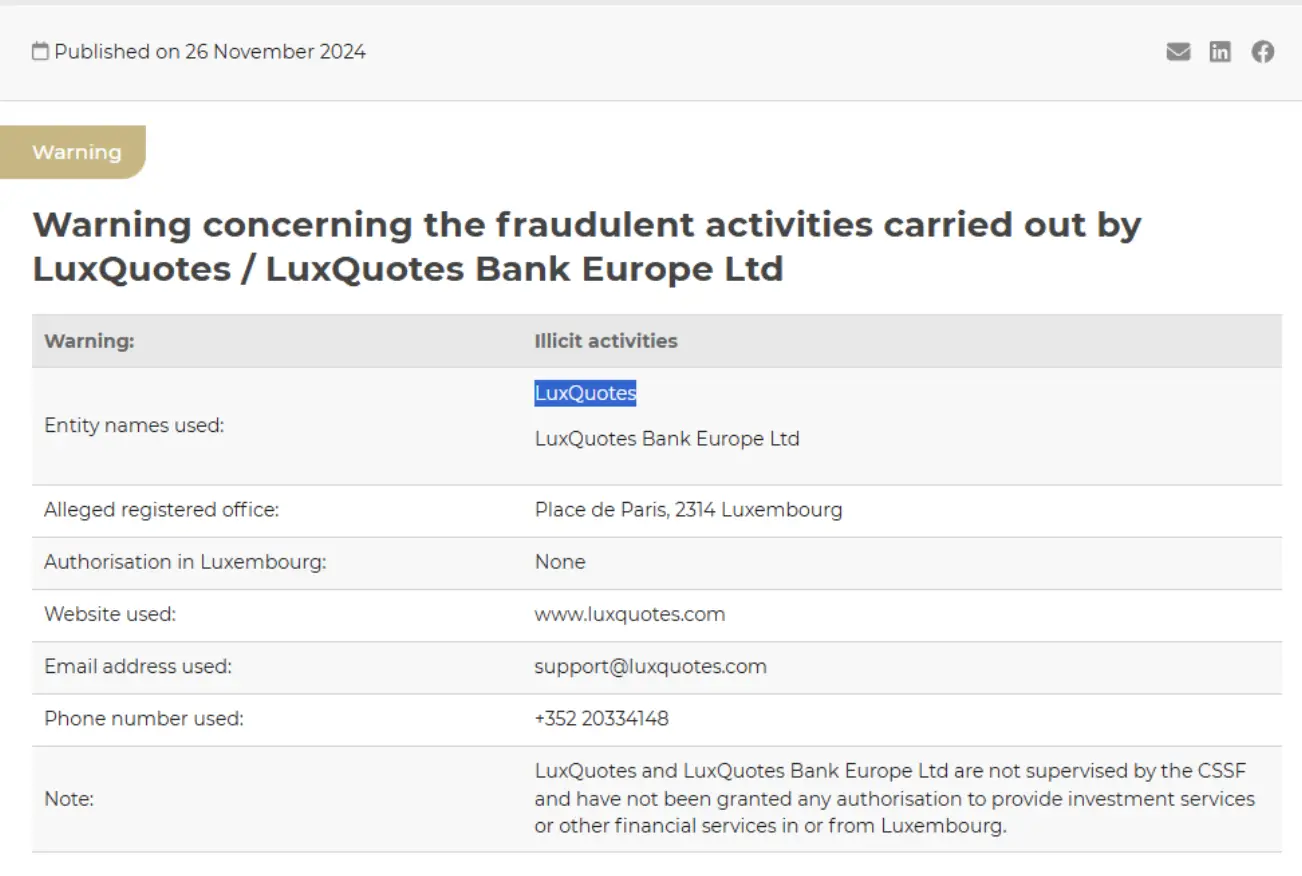Click the None authorisation value
The height and width of the screenshot is (876, 1302).
click(x=560, y=562)
